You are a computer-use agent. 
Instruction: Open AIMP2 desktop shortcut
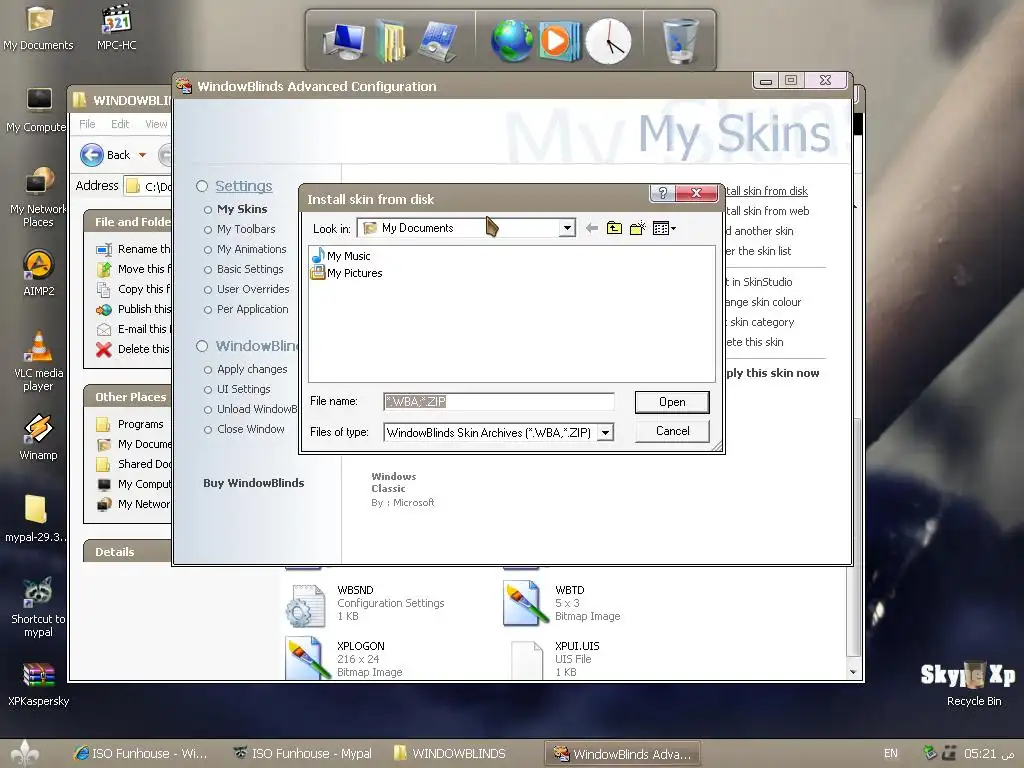tap(39, 273)
